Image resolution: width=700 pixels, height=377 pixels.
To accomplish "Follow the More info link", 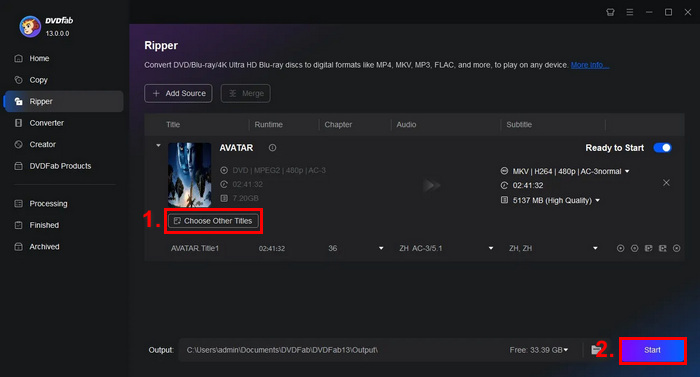I will 590,65.
